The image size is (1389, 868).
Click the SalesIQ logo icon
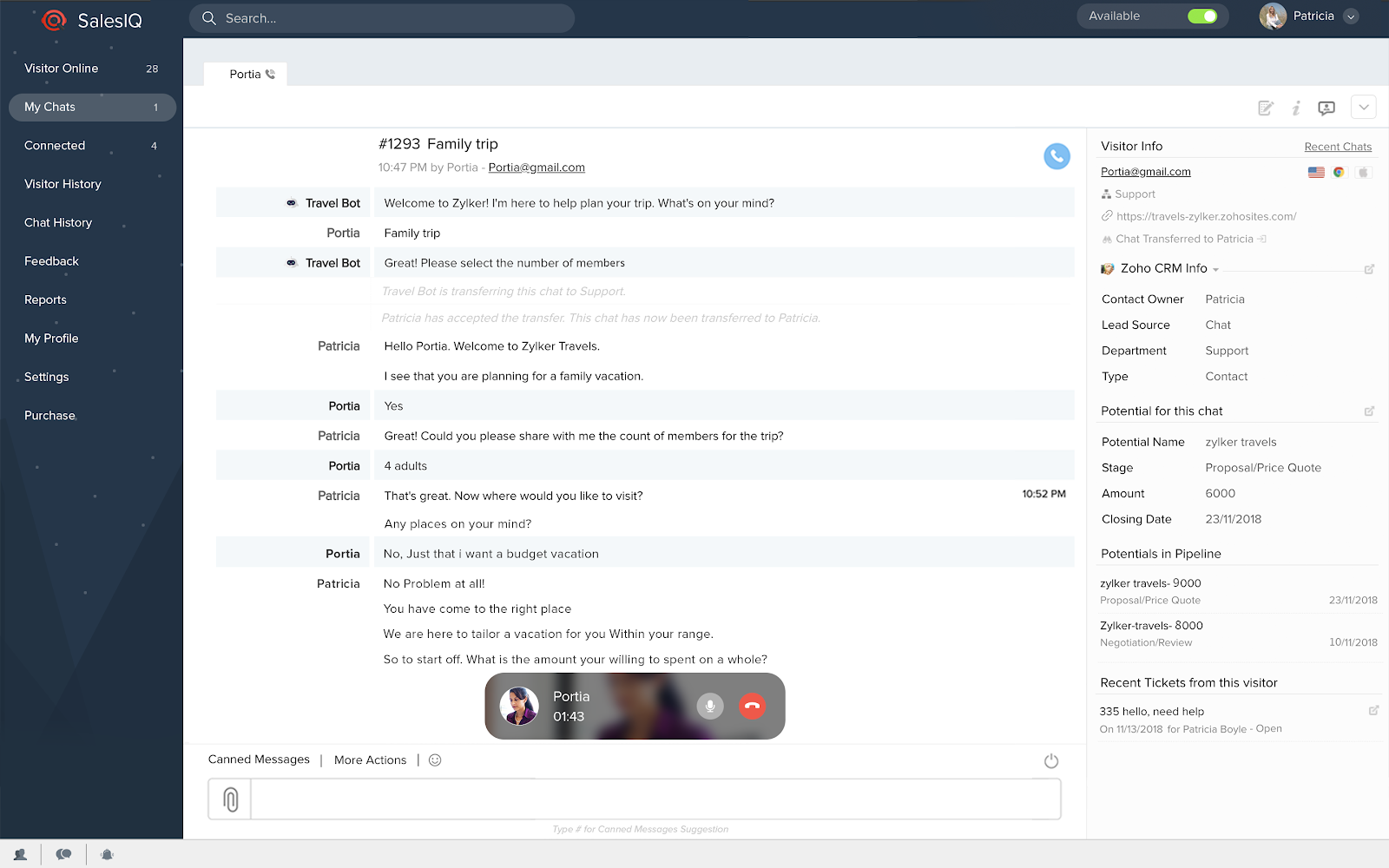[54, 20]
